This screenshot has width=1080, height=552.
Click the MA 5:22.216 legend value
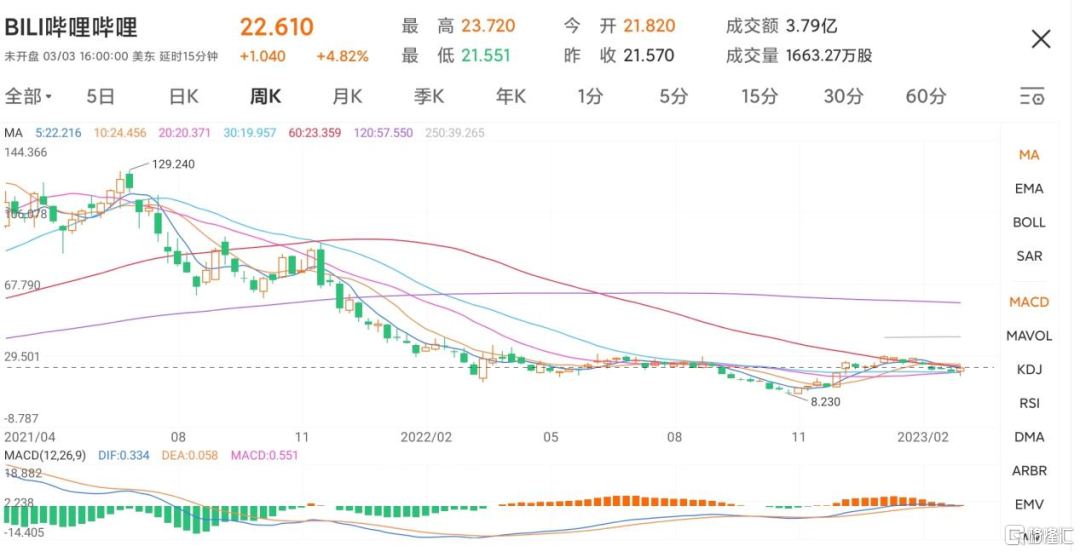pos(59,133)
